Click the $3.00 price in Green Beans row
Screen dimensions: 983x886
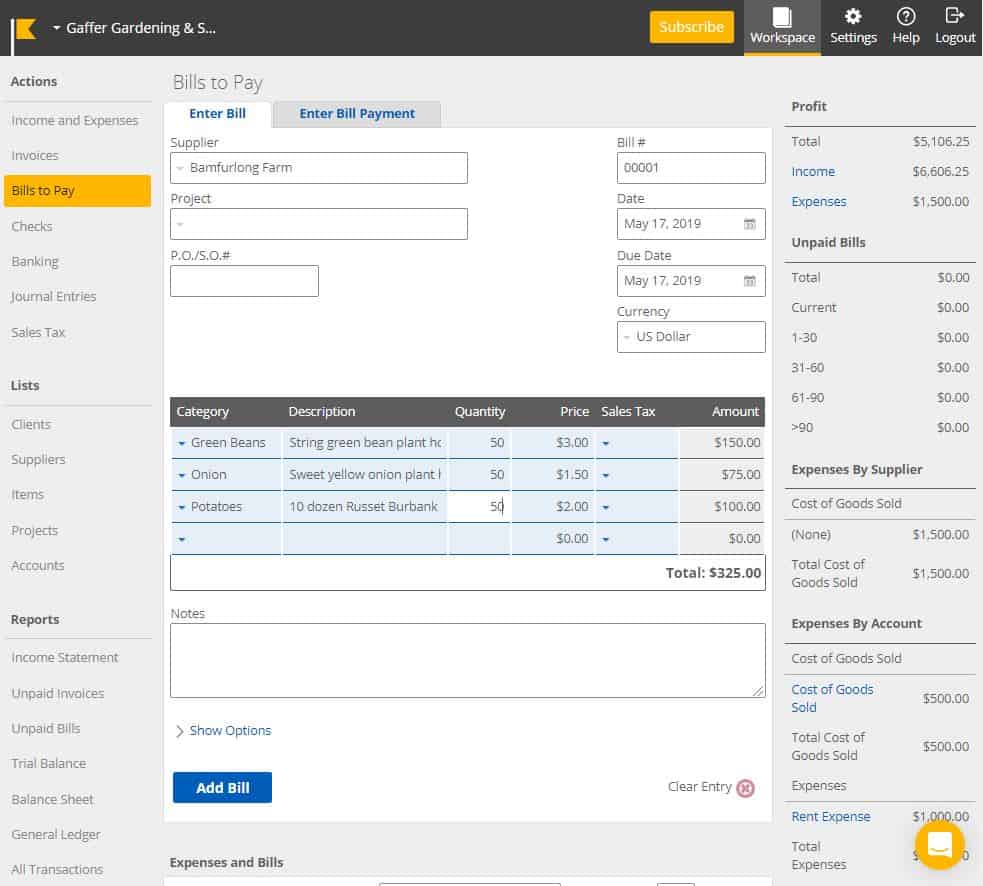[571, 443]
